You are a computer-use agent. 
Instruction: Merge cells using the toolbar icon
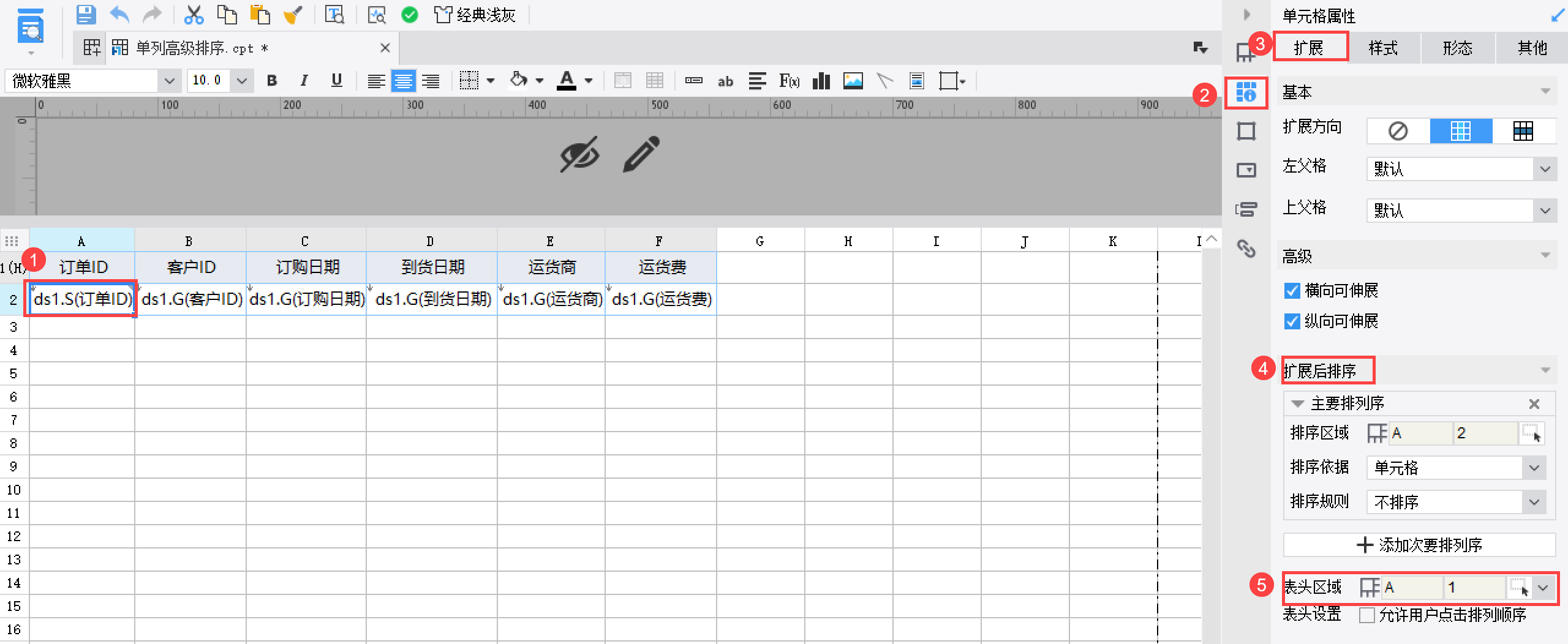click(x=623, y=81)
